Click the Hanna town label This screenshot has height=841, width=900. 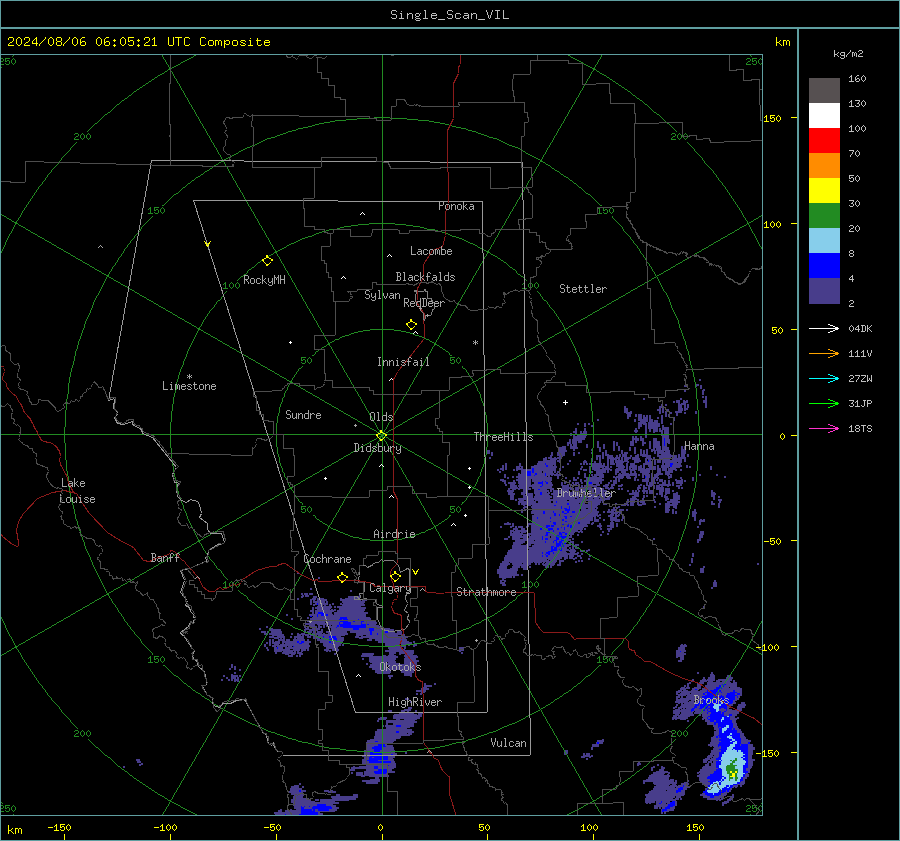point(699,446)
